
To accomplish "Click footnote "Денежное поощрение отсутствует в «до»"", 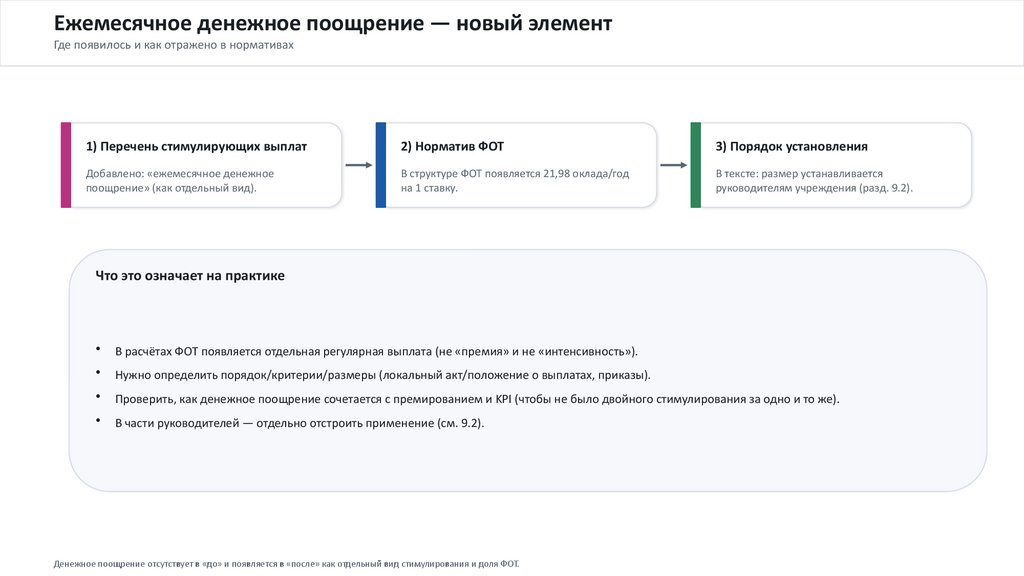I will click(286, 564).
